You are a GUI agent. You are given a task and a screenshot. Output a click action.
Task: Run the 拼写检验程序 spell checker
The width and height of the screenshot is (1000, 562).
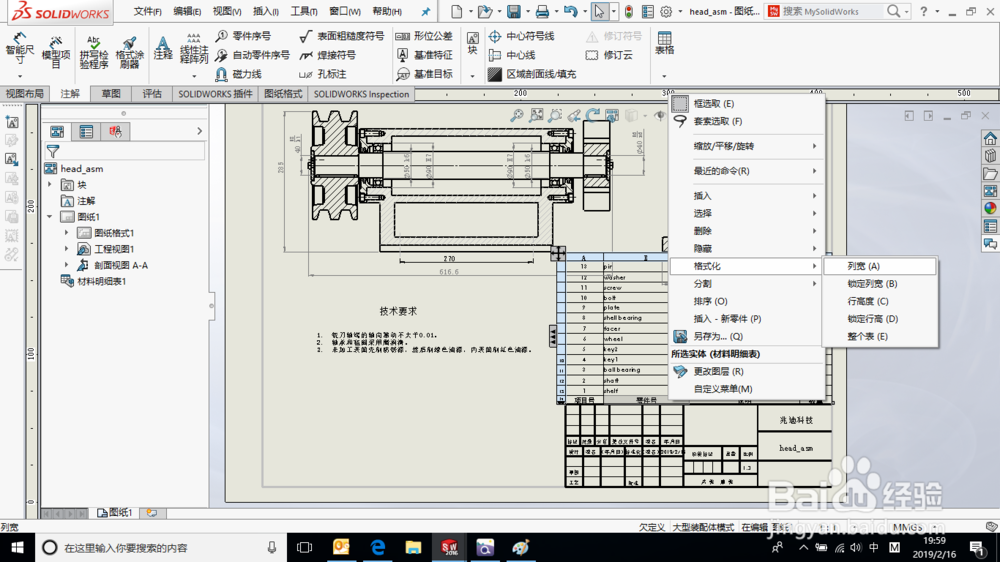[94, 51]
